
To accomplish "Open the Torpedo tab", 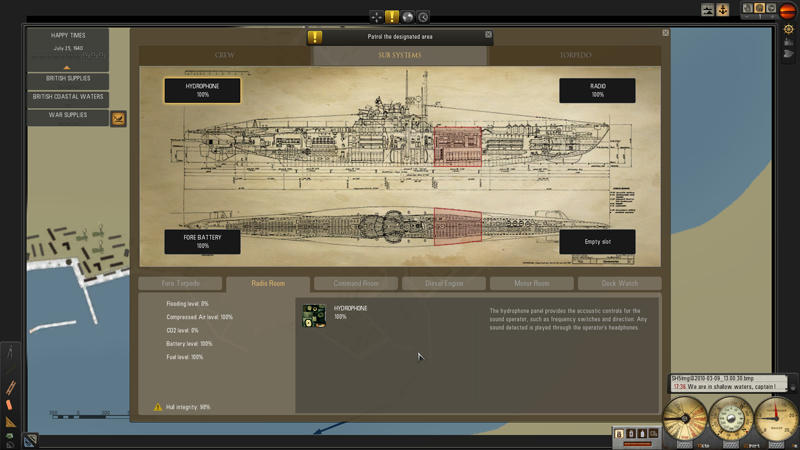I will point(575,55).
